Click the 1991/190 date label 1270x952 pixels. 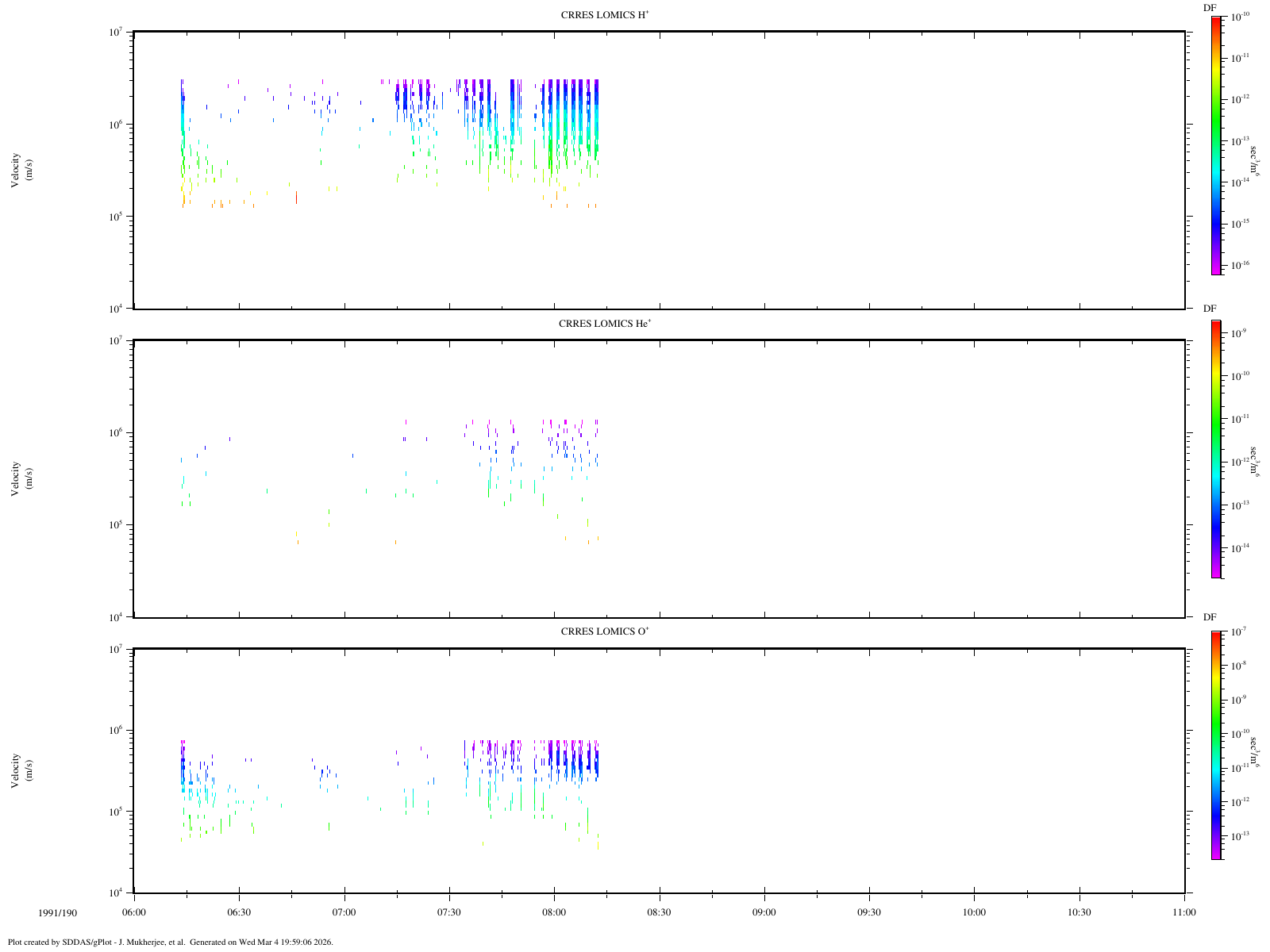[58, 913]
